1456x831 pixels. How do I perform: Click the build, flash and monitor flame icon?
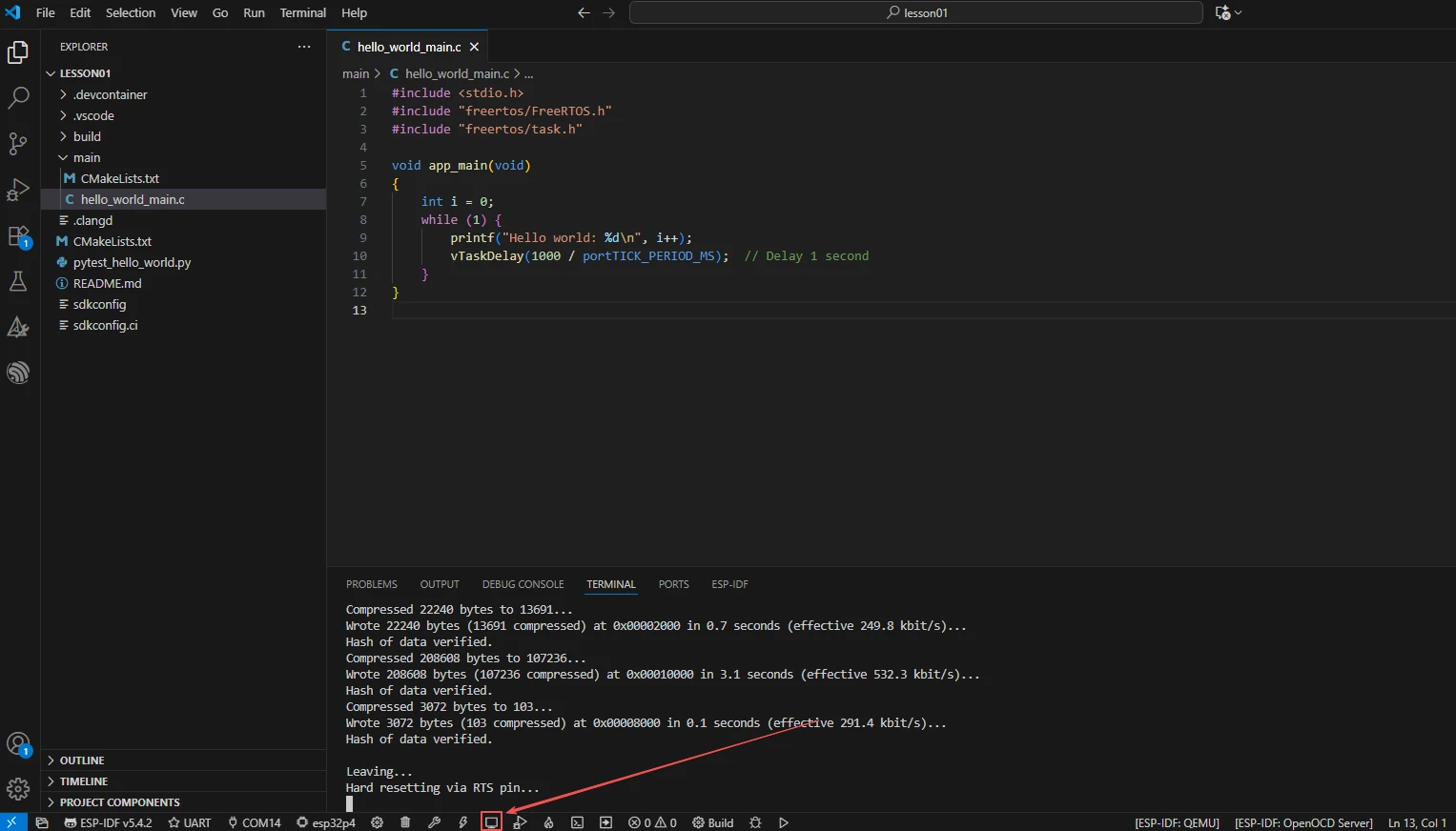tap(548, 822)
